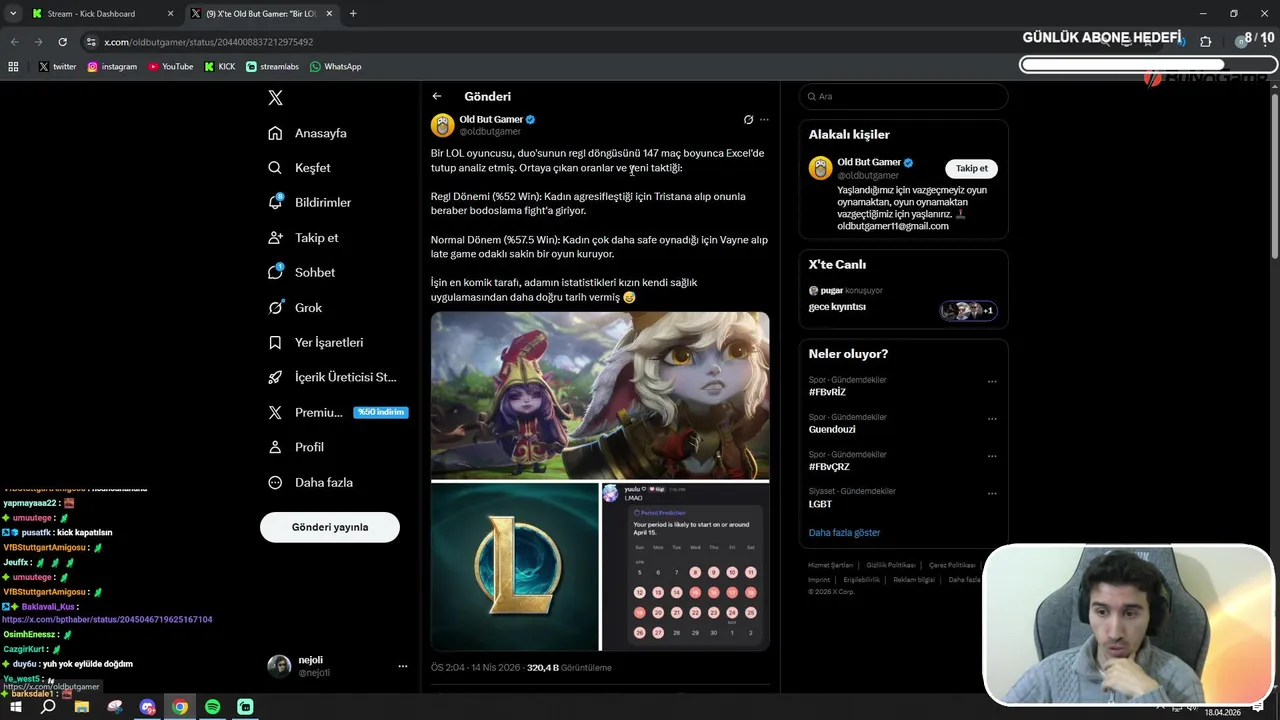The width and height of the screenshot is (1280, 720).
Task: Open more options for #FBvRİZ trend
Action: (992, 381)
